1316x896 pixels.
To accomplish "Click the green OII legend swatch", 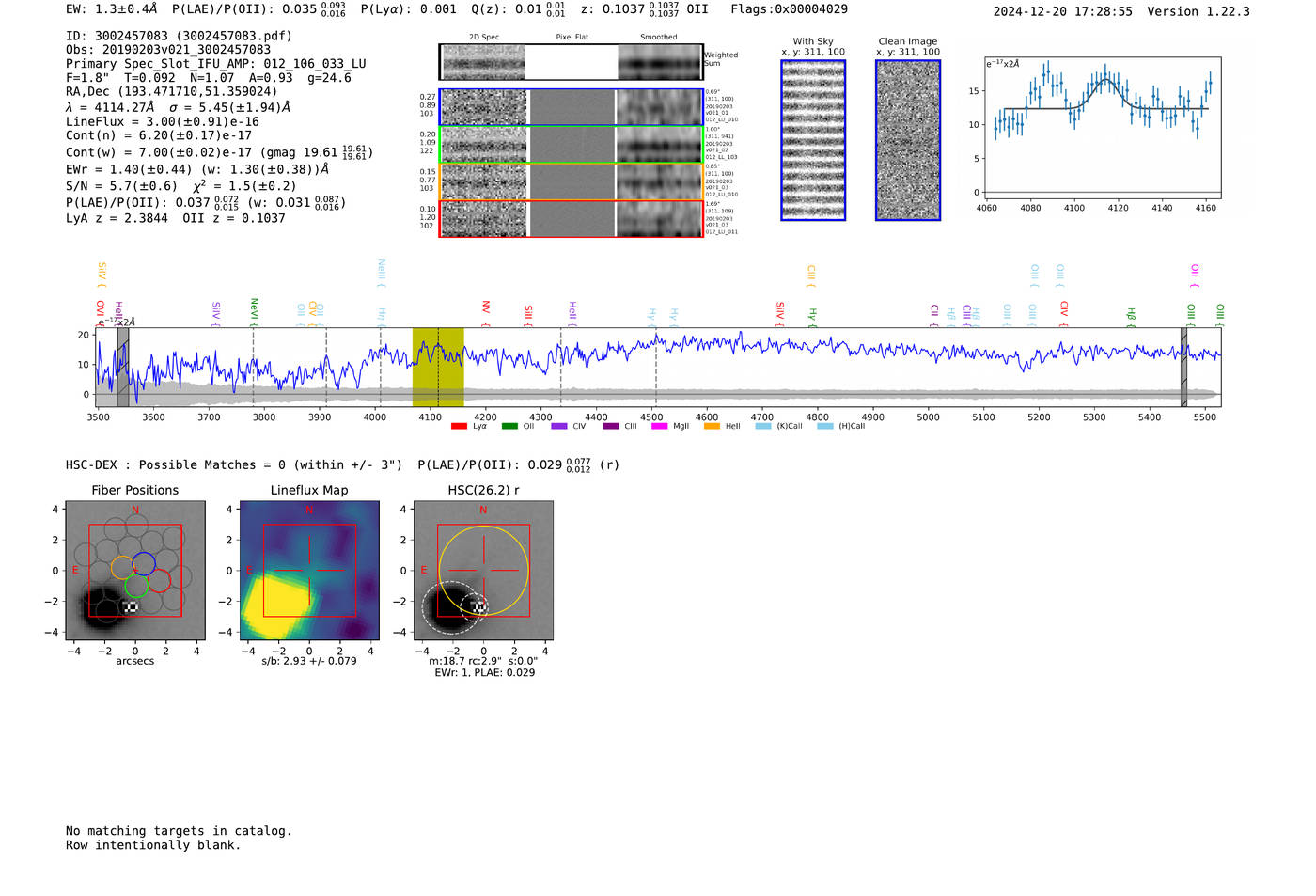I will [x=509, y=427].
